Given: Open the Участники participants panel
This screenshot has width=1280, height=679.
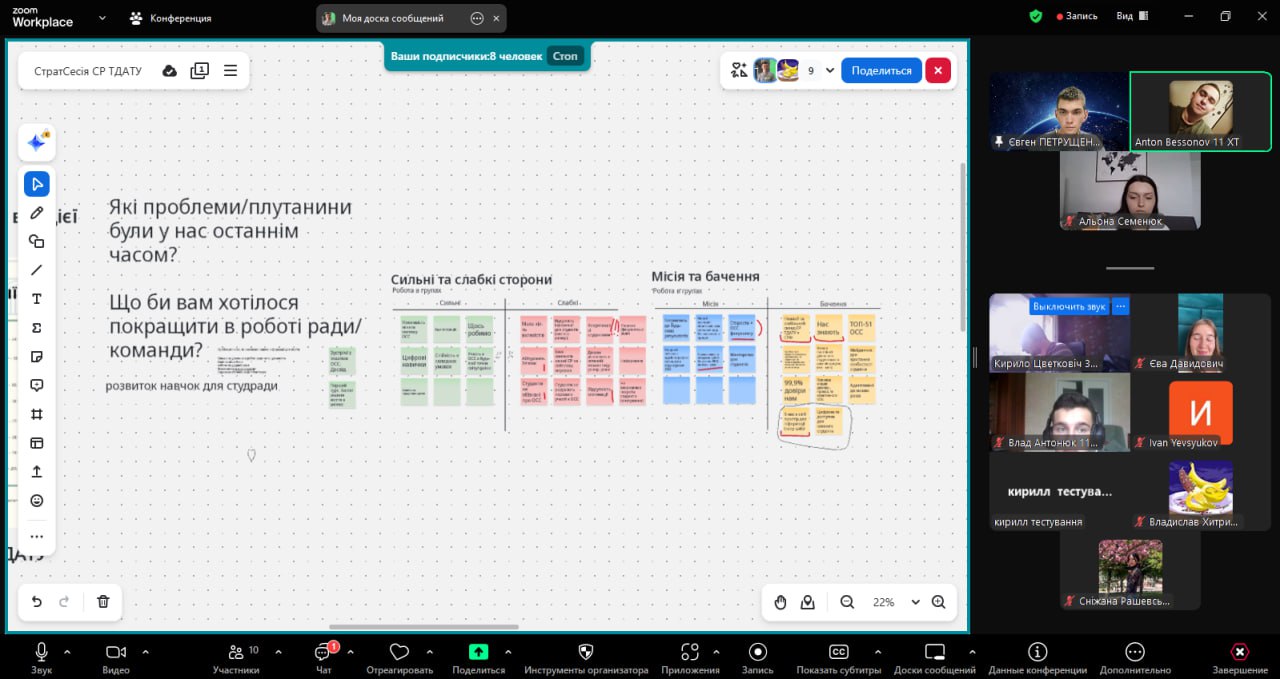Looking at the screenshot, I should pos(236,658).
